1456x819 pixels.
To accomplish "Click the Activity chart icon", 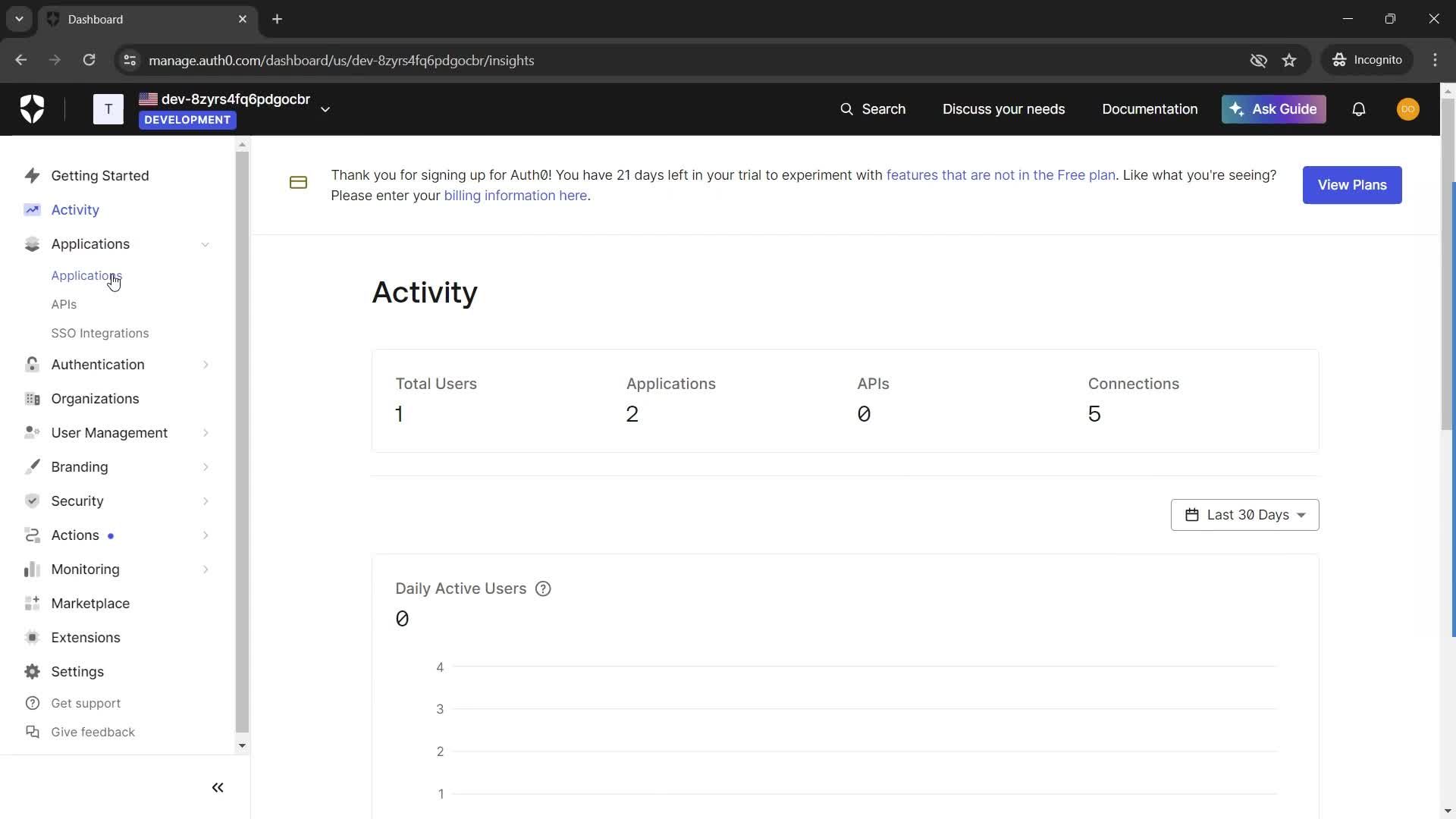I will [x=32, y=210].
